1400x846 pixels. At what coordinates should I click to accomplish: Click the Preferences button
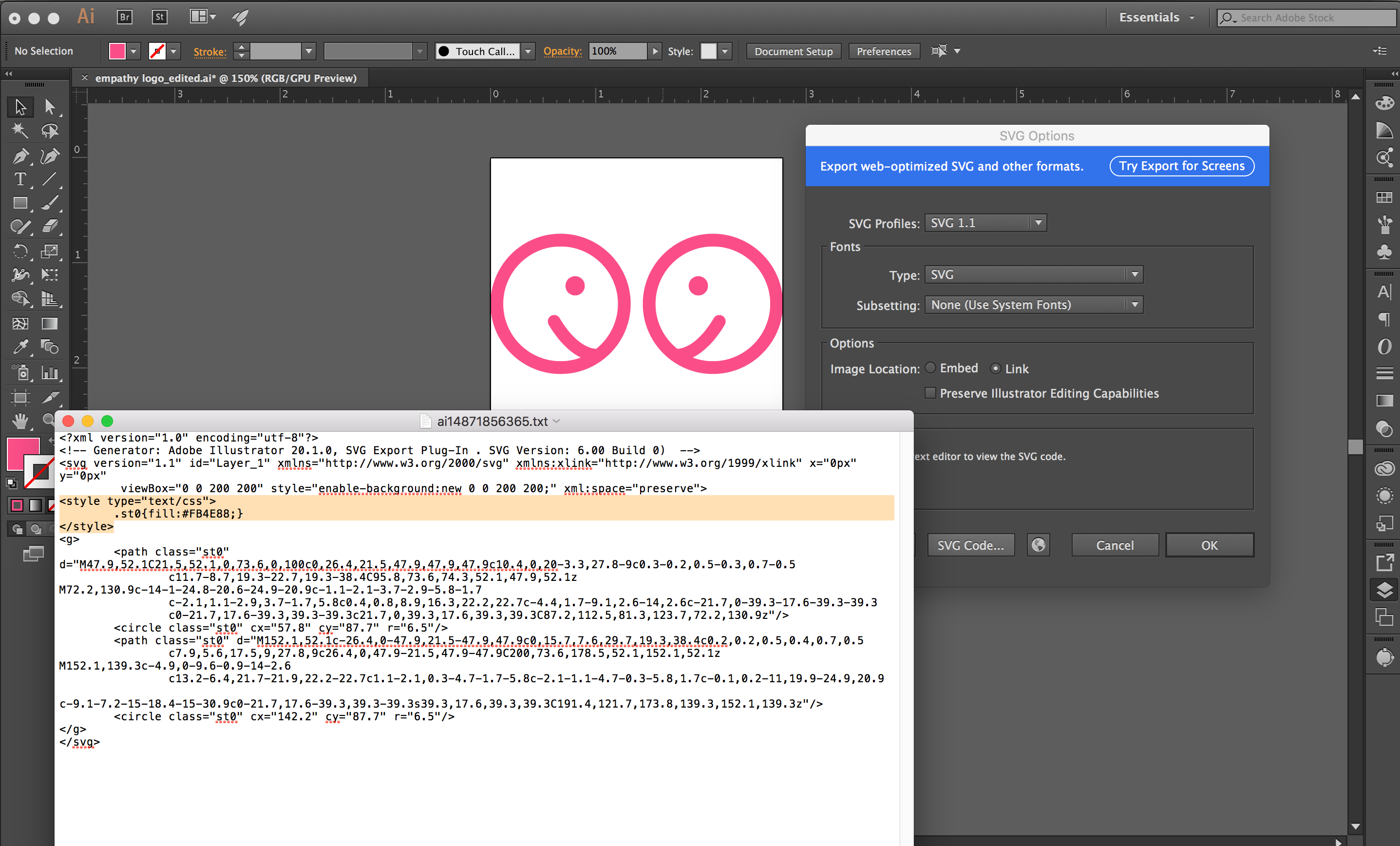[x=884, y=51]
